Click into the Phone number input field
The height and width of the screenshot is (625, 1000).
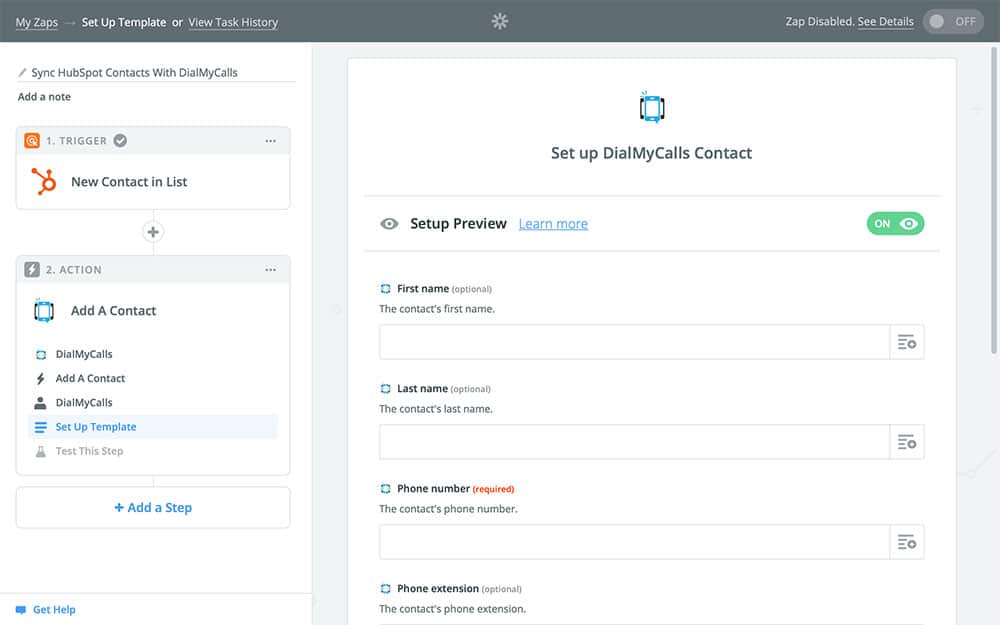click(634, 542)
